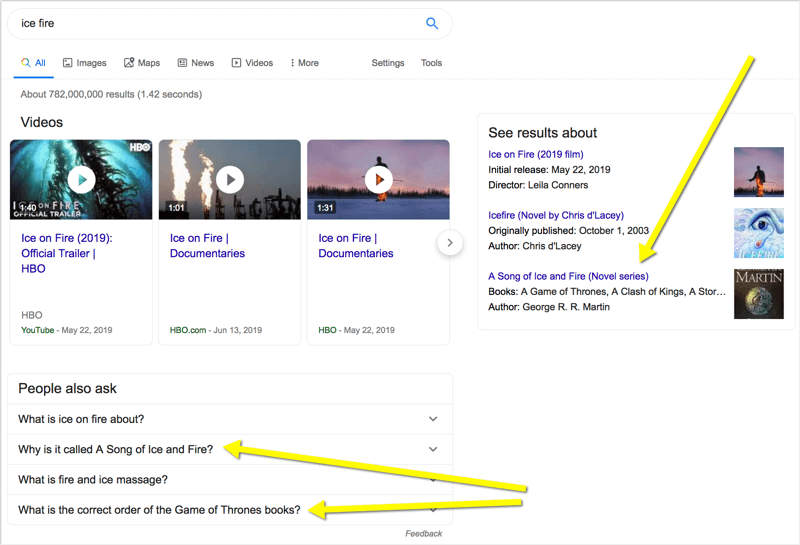Click the 'About 782,000,000 results' text
The height and width of the screenshot is (545, 800).
(x=111, y=94)
